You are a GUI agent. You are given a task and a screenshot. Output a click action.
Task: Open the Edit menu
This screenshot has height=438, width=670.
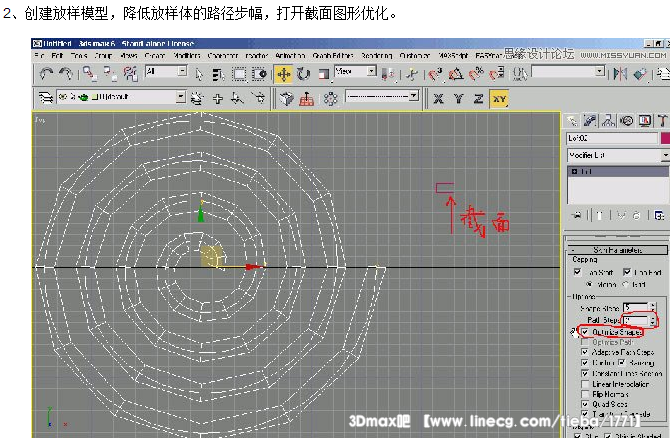(57, 56)
